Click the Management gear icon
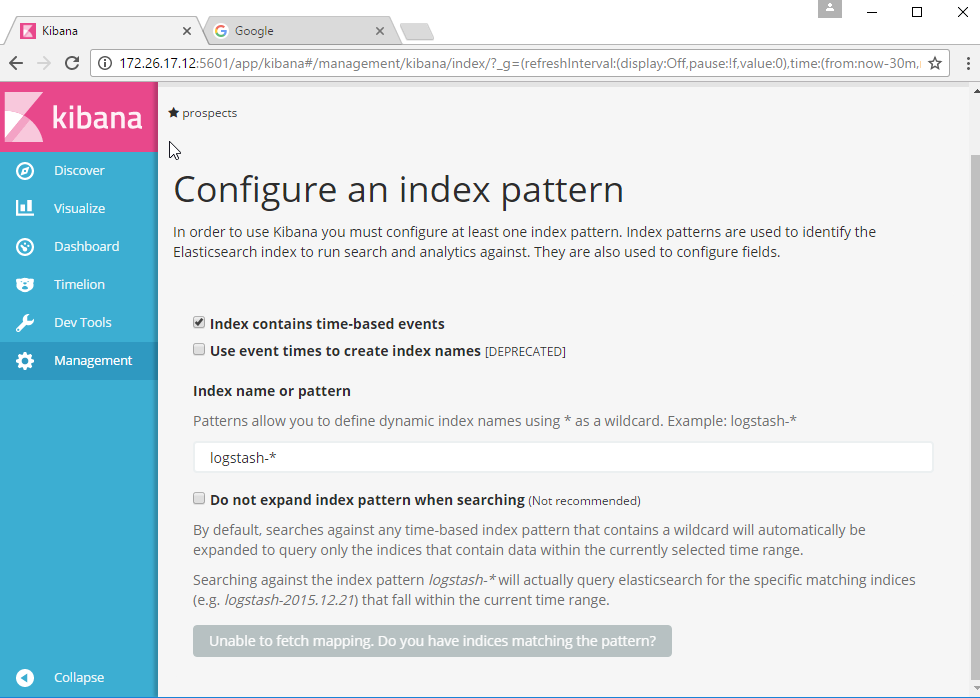 pyautogui.click(x=25, y=361)
